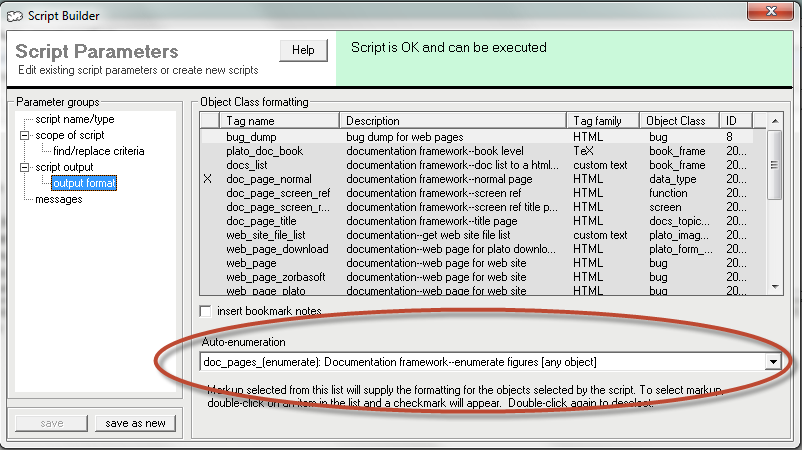
Task: Collapse the scope of script node
Action: 25,135
